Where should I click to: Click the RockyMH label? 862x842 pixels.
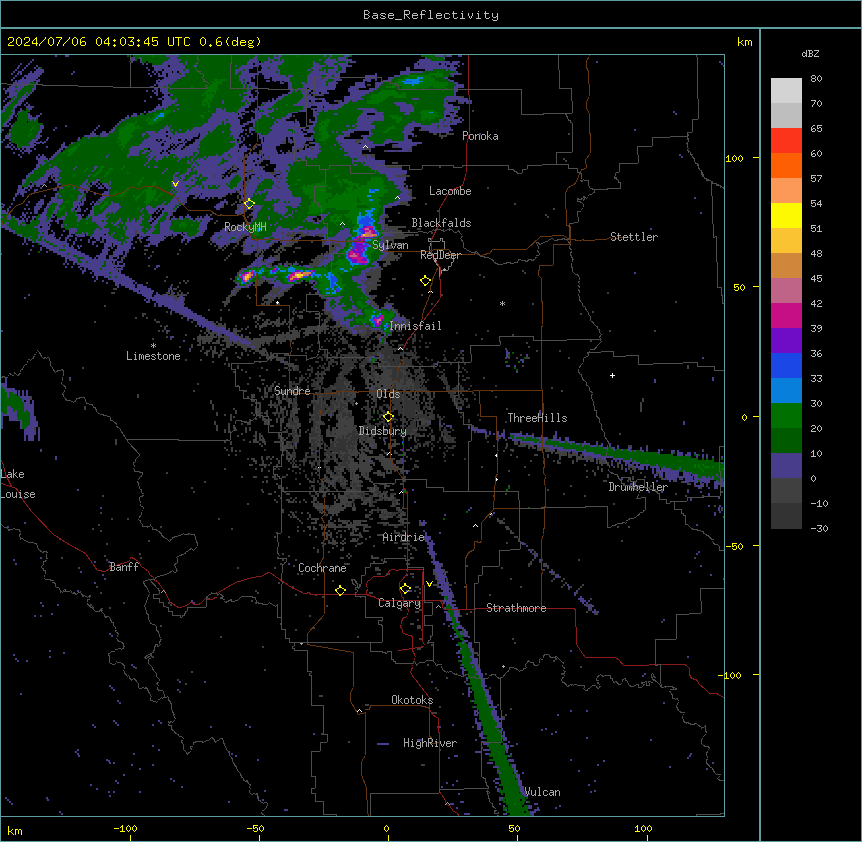click(245, 227)
